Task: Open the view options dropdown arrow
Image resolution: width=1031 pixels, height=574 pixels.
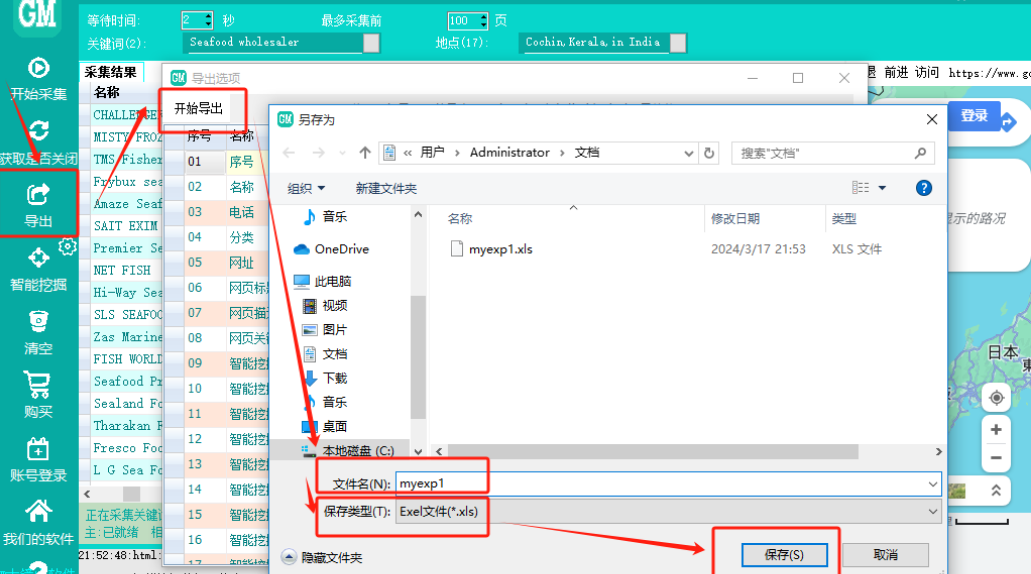Action: click(x=882, y=188)
